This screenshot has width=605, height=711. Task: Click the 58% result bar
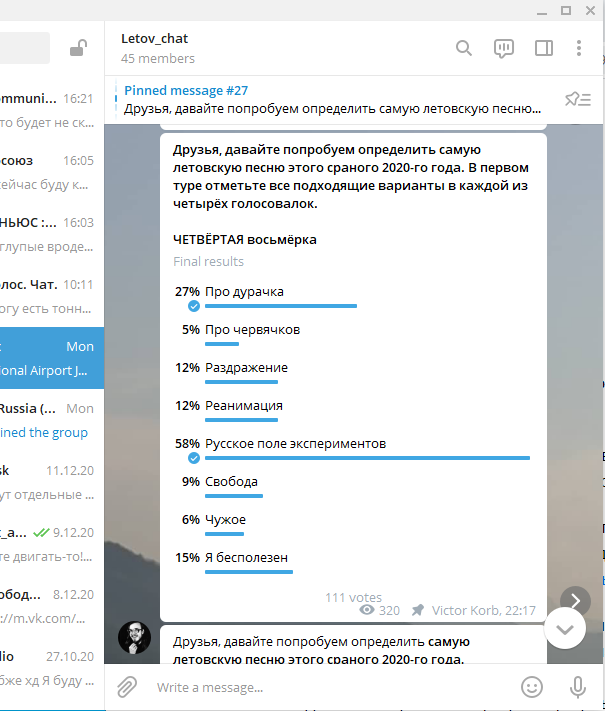pos(367,458)
